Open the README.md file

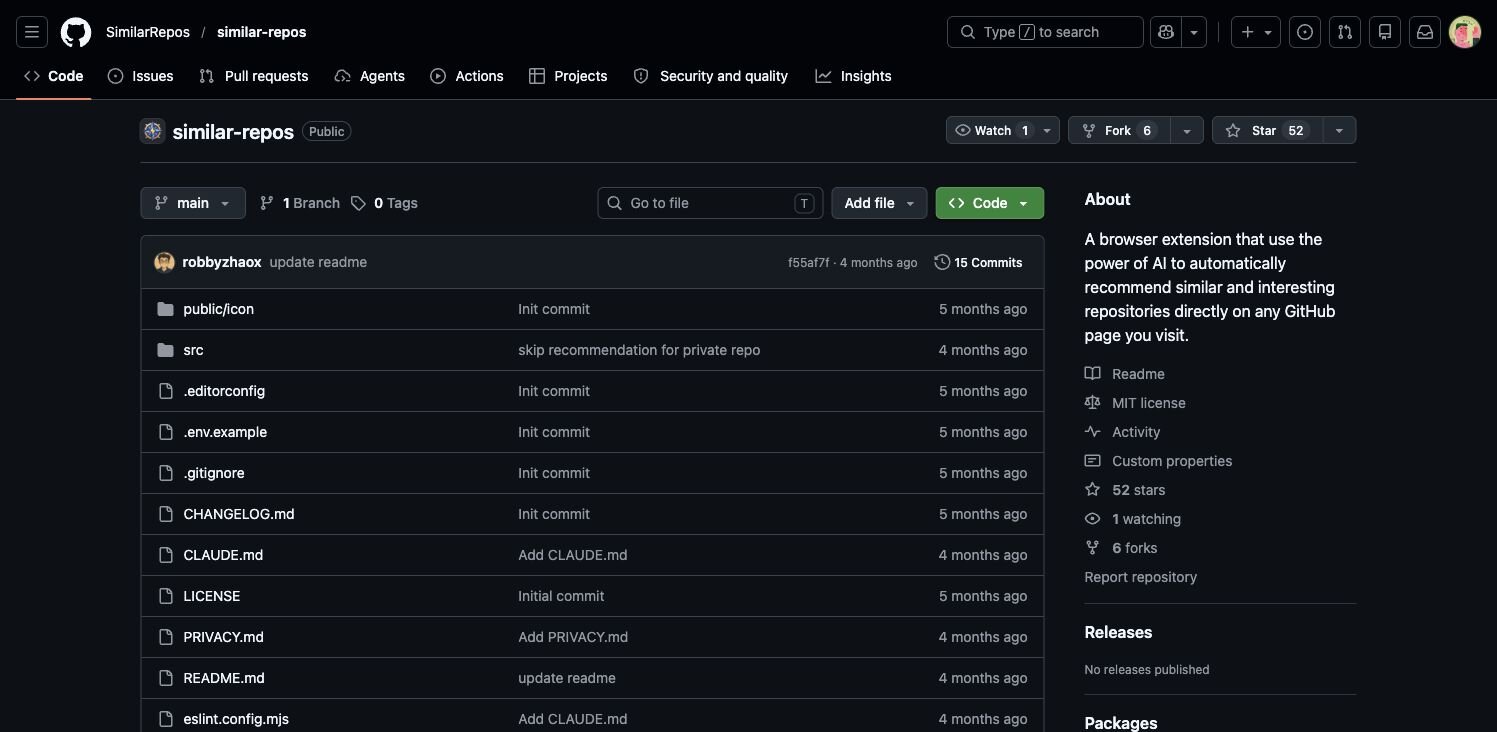[x=224, y=678]
